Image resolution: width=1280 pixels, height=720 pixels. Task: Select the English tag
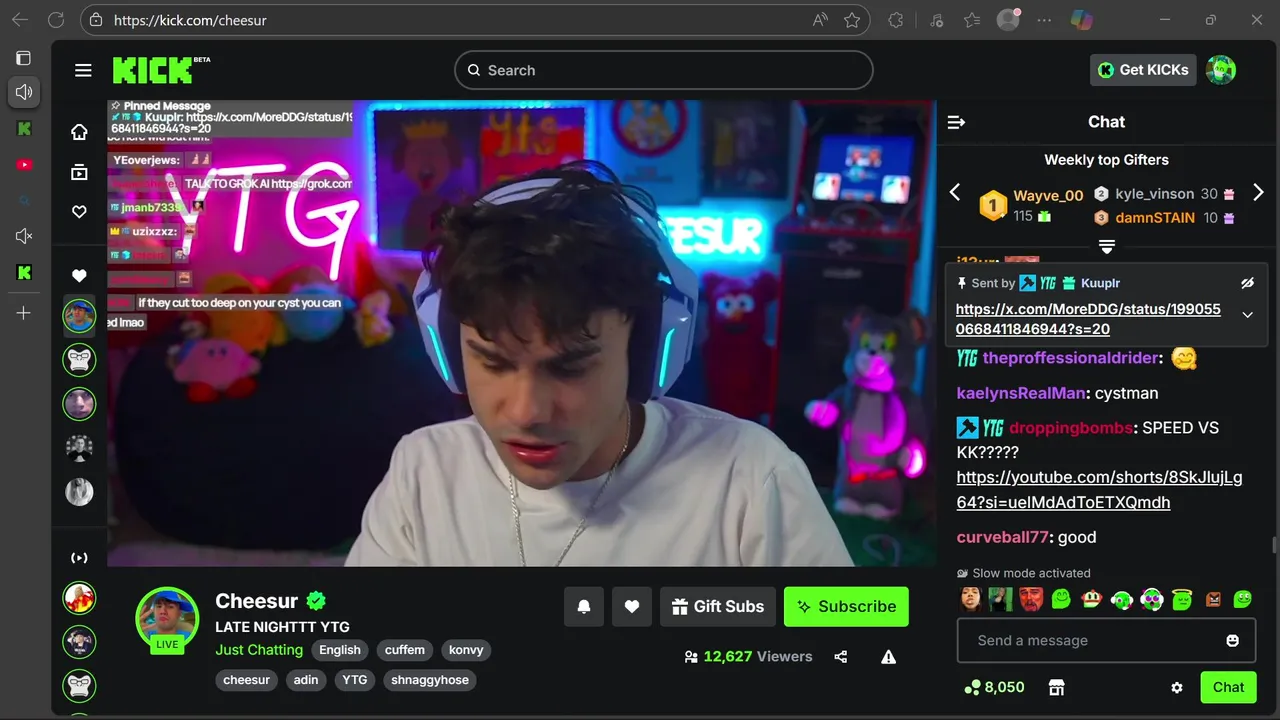[340, 650]
